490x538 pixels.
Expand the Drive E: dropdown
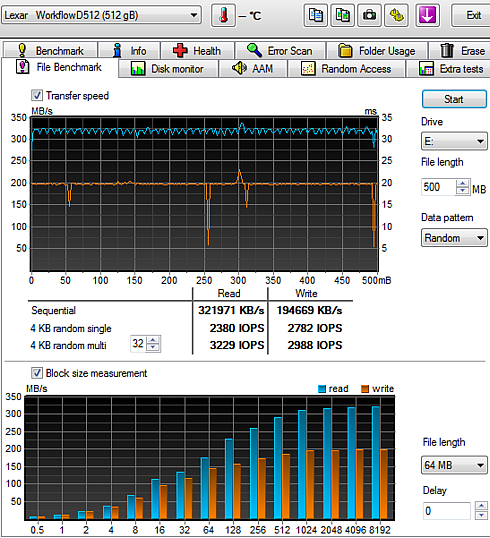click(x=454, y=141)
